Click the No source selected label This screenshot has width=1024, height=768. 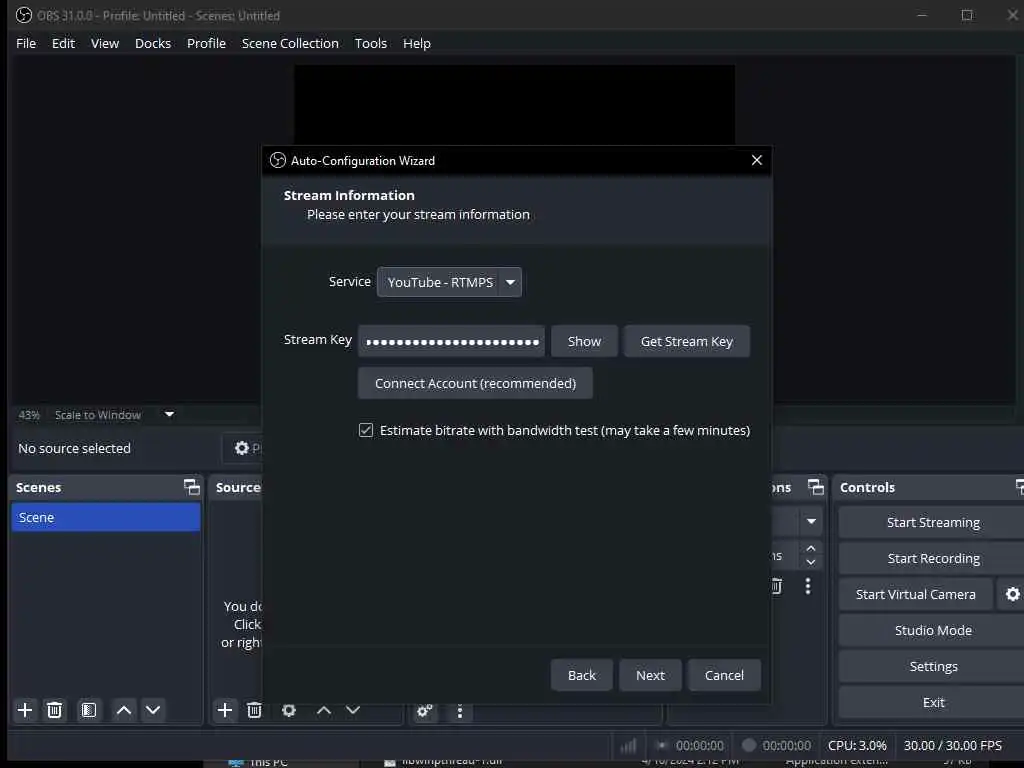74,448
